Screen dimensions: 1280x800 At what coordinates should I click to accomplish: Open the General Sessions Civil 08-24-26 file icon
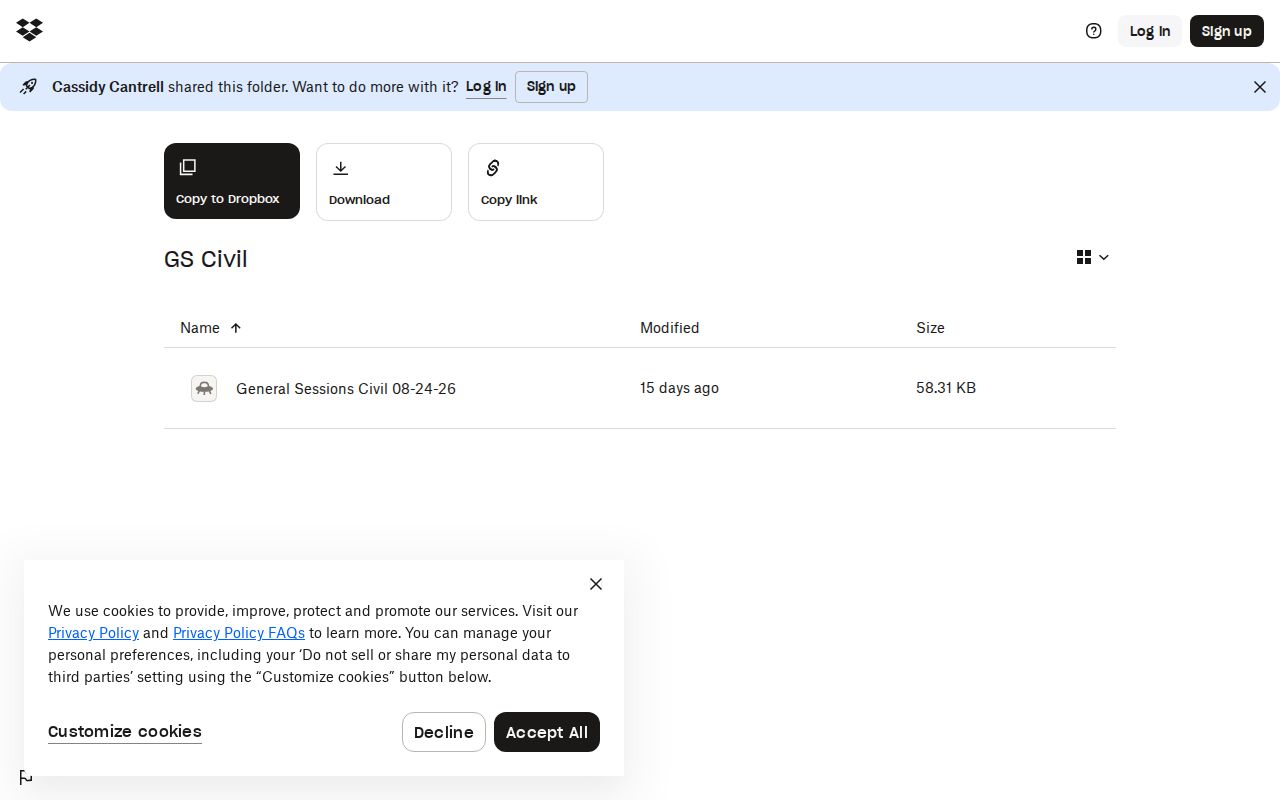pos(204,388)
